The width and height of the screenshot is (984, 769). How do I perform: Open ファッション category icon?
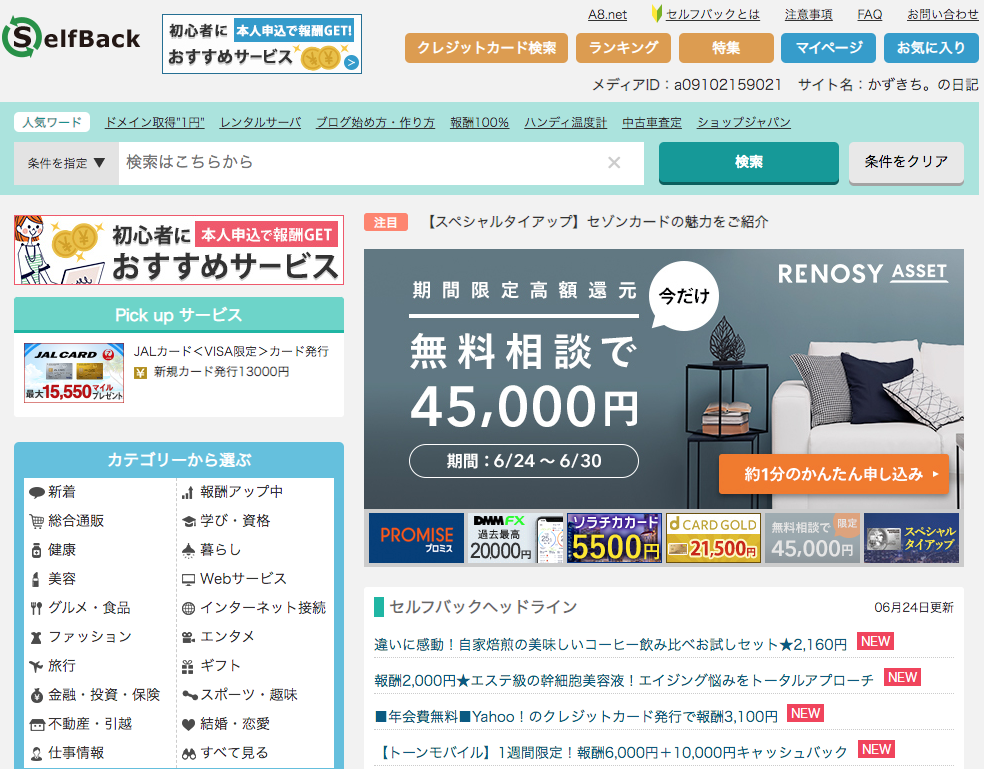point(36,637)
